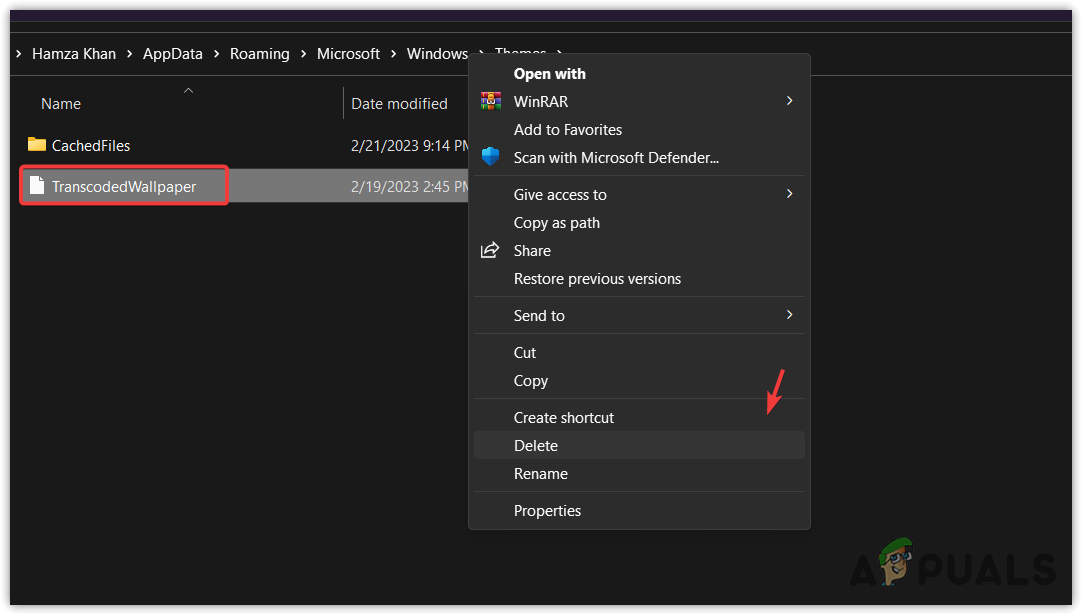Click the Microsoft Defender shield icon

click(490, 156)
